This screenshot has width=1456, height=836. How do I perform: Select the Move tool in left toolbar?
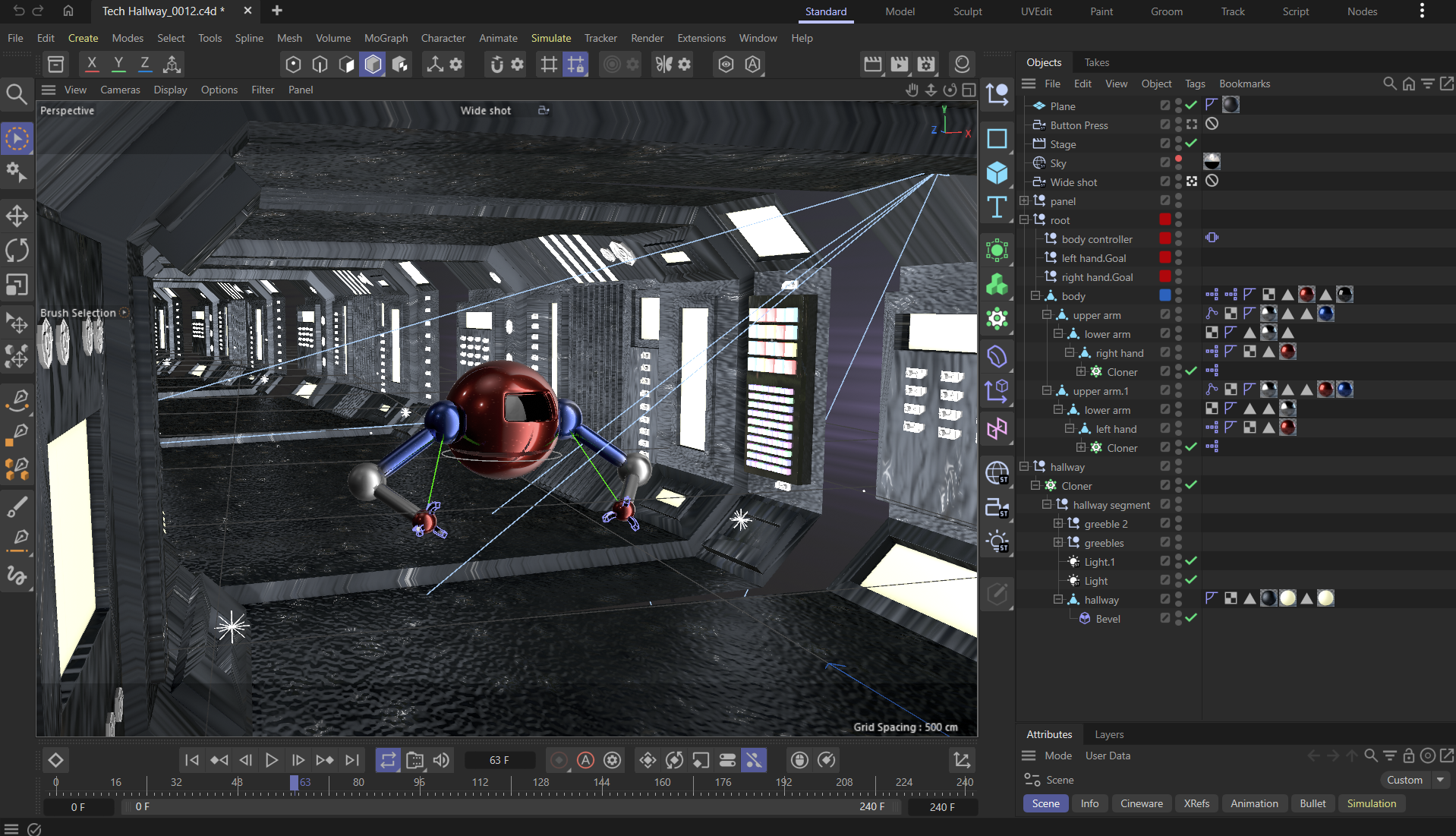click(x=17, y=216)
